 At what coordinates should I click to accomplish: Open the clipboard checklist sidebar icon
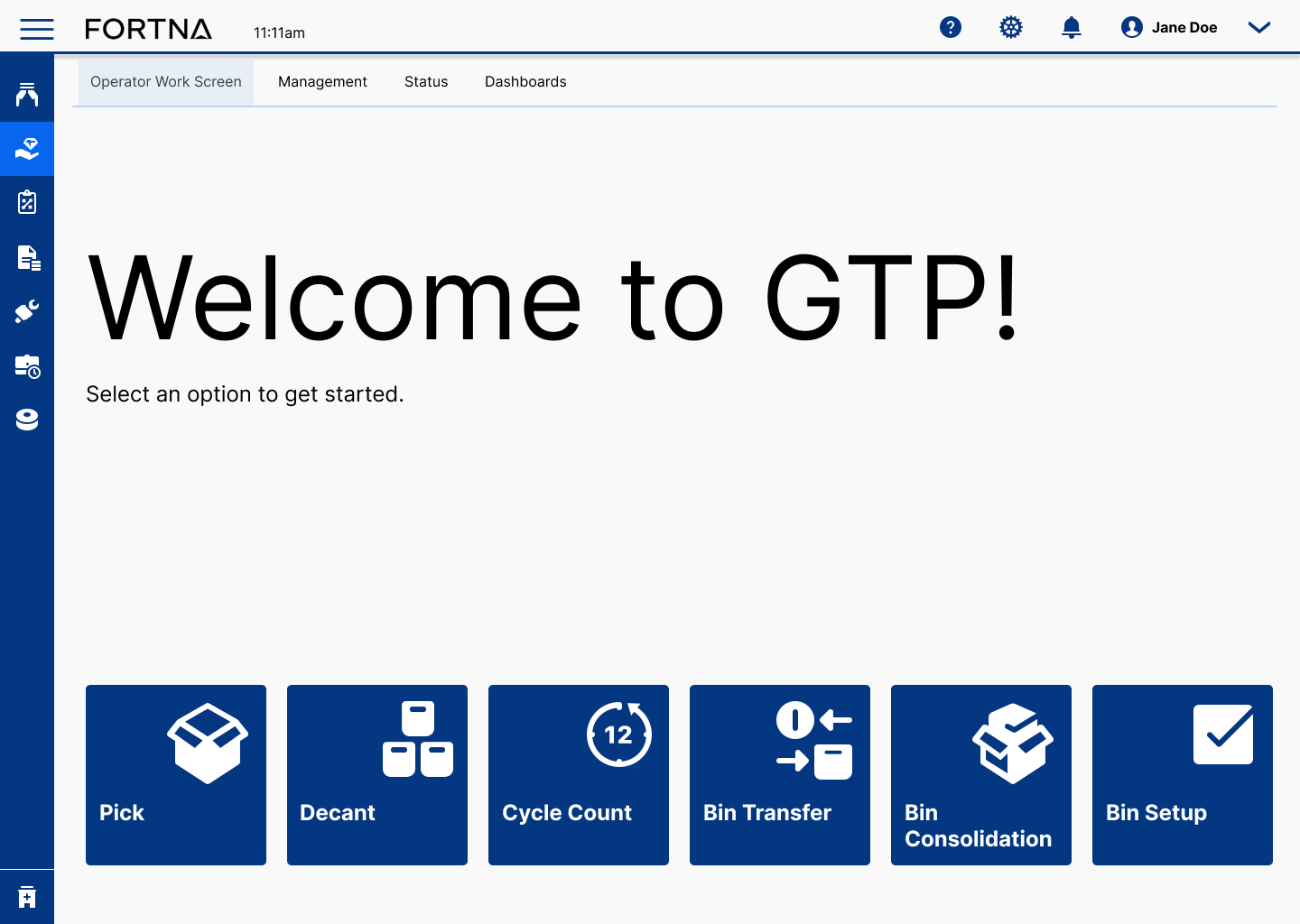27,202
